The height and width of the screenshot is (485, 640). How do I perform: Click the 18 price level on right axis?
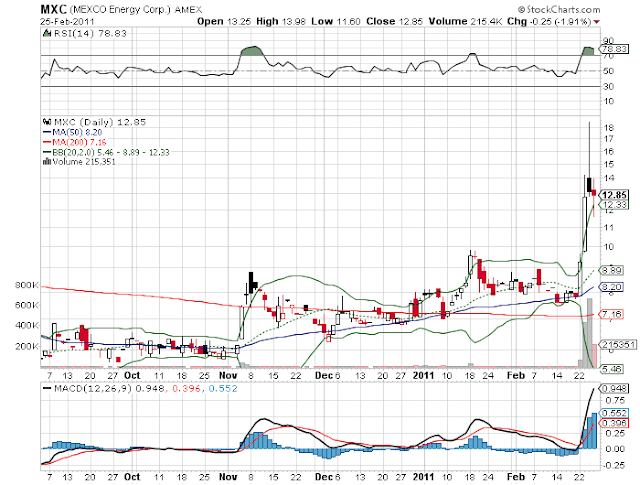[x=609, y=127]
